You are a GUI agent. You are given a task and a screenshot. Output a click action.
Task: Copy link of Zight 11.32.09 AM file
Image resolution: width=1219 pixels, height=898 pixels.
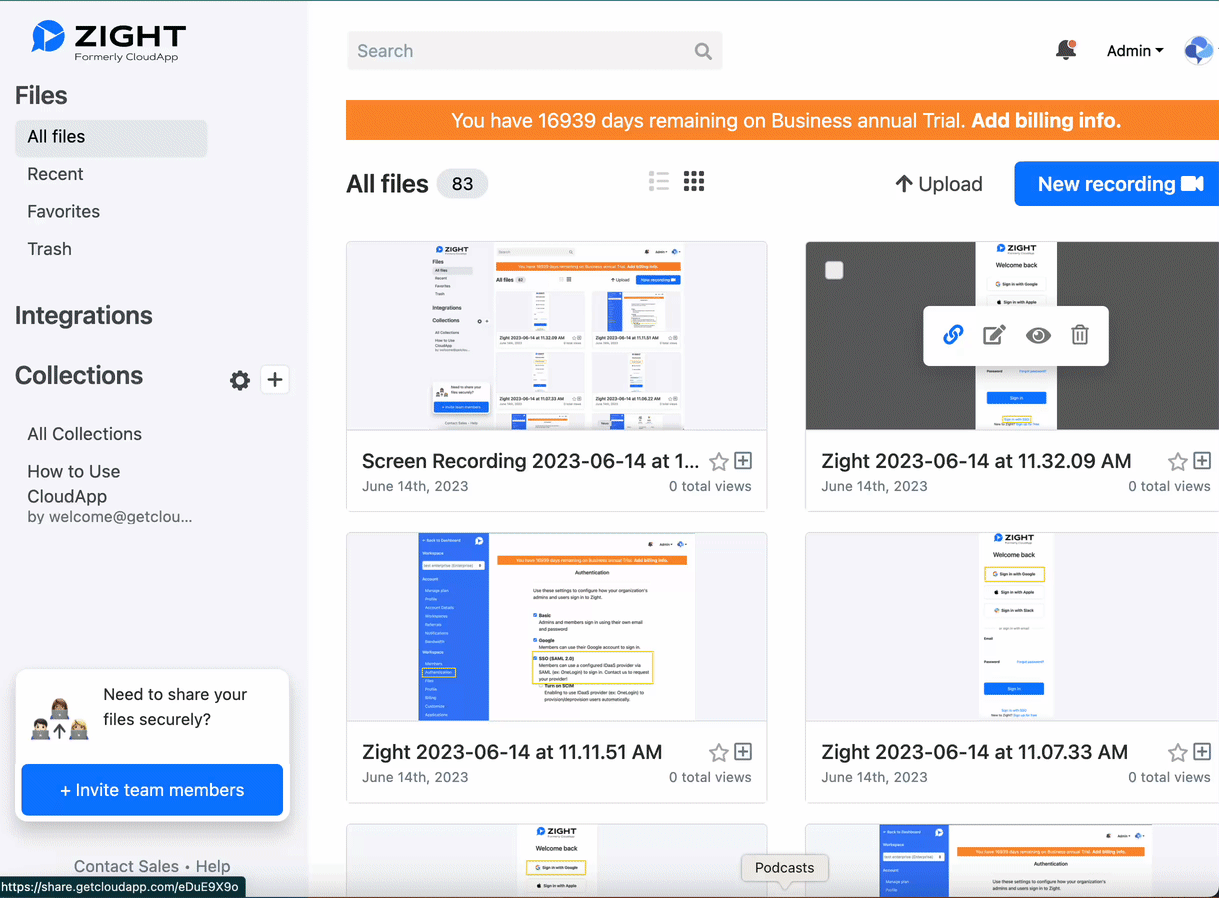tap(953, 335)
